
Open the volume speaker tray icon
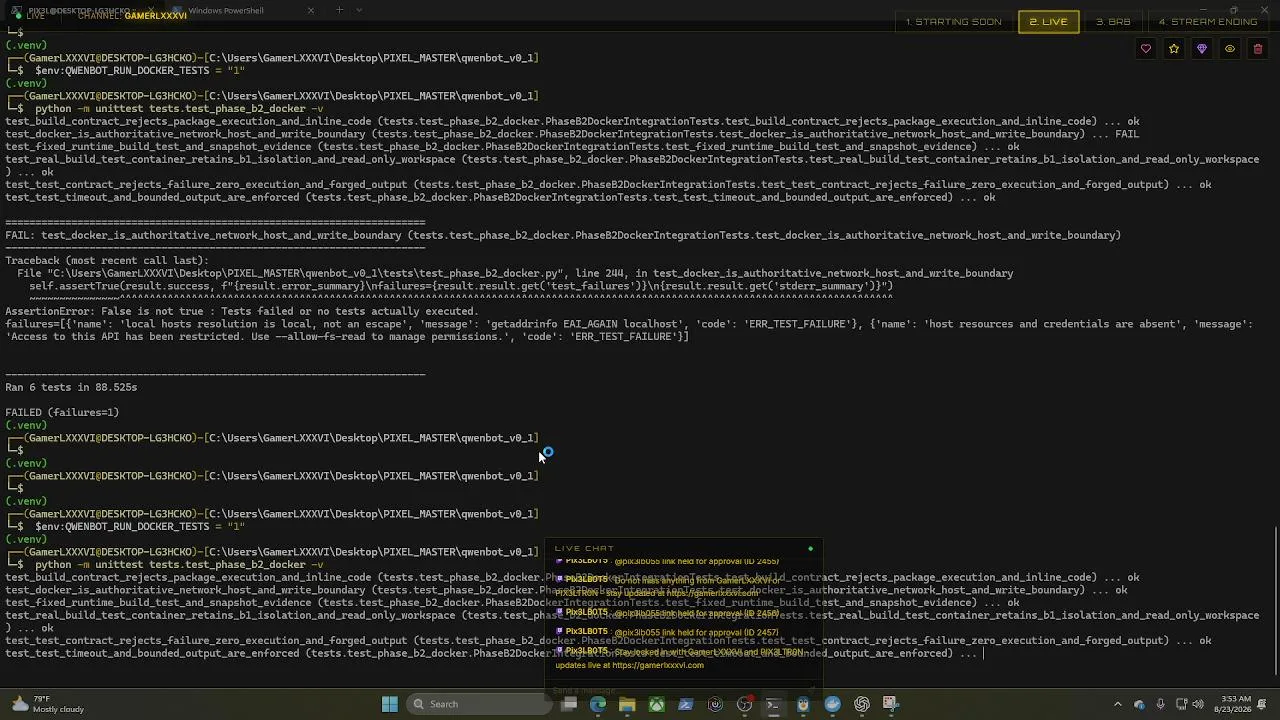pos(1198,704)
